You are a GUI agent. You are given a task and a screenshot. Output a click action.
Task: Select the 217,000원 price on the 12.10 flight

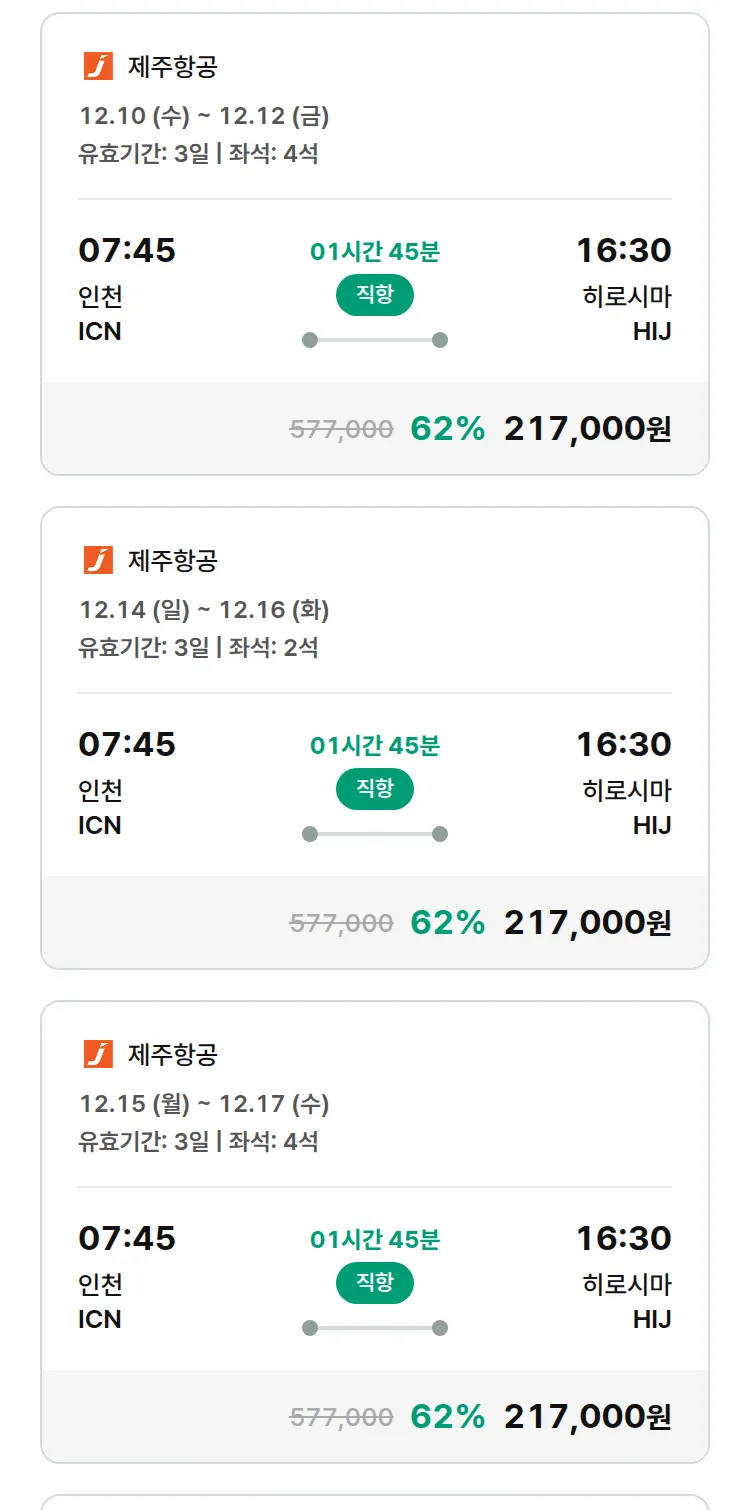pos(587,429)
